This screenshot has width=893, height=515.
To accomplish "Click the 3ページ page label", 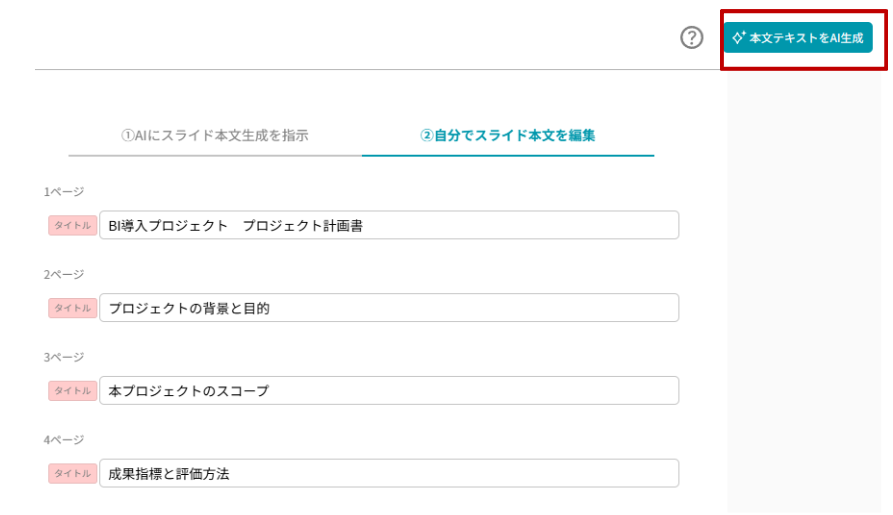I will click(x=64, y=357).
